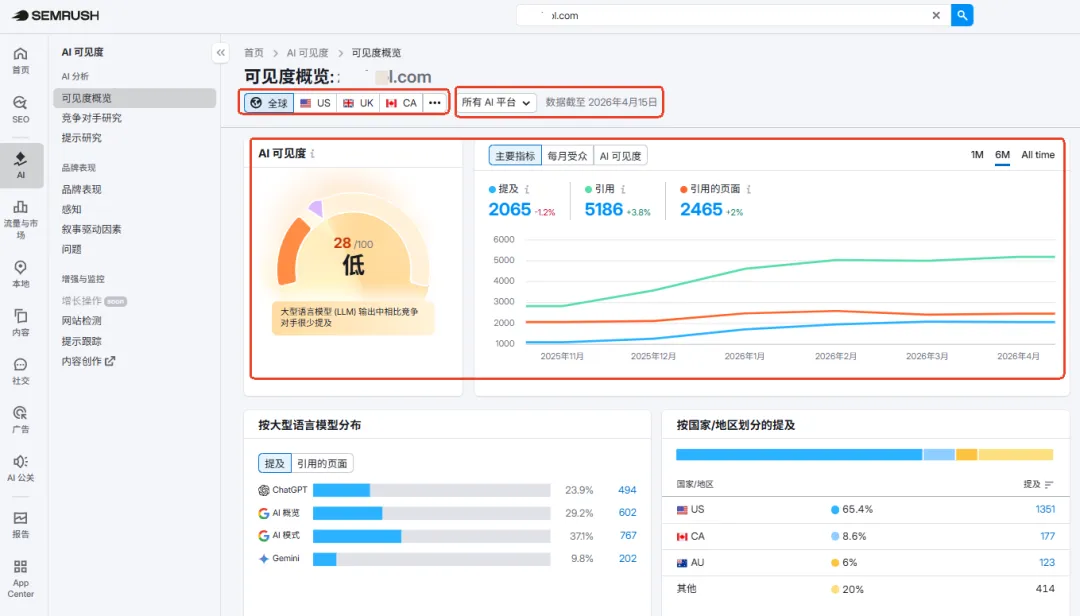1080x616 pixels.
Task: Select the 全球 global region filter
Action: point(269,103)
